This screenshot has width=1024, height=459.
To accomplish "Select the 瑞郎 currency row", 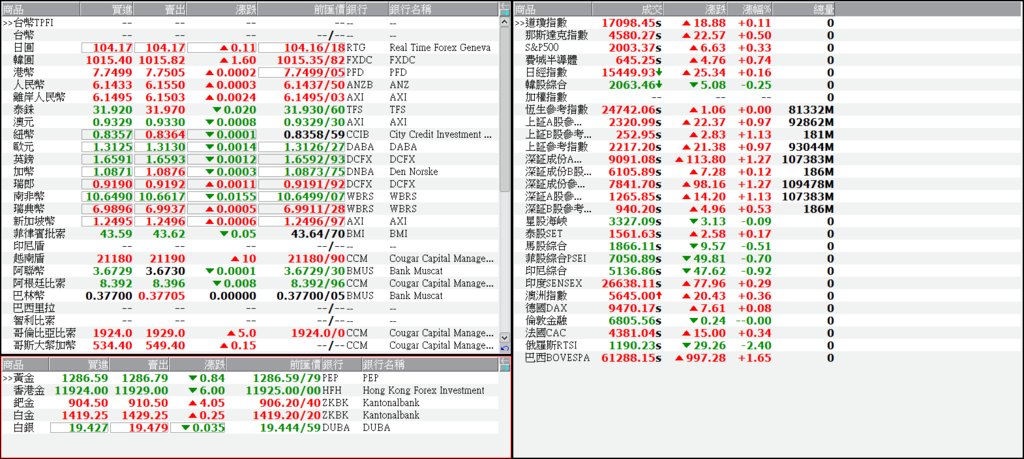I will 249,184.
